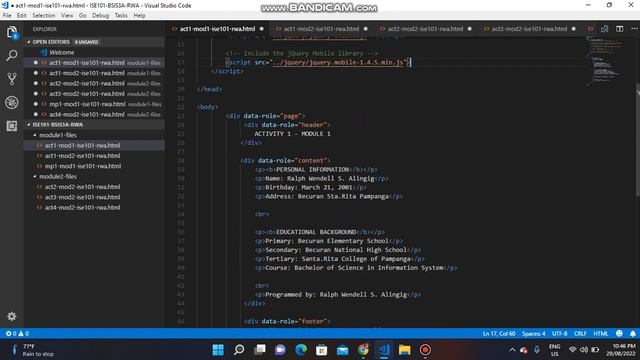
Task: Open Google Chrome from taskbar
Action: (363, 350)
